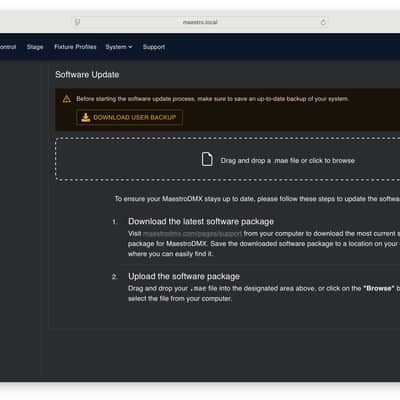Click 'Download the latest software package' step heading
The height and width of the screenshot is (400, 400).
201,222
